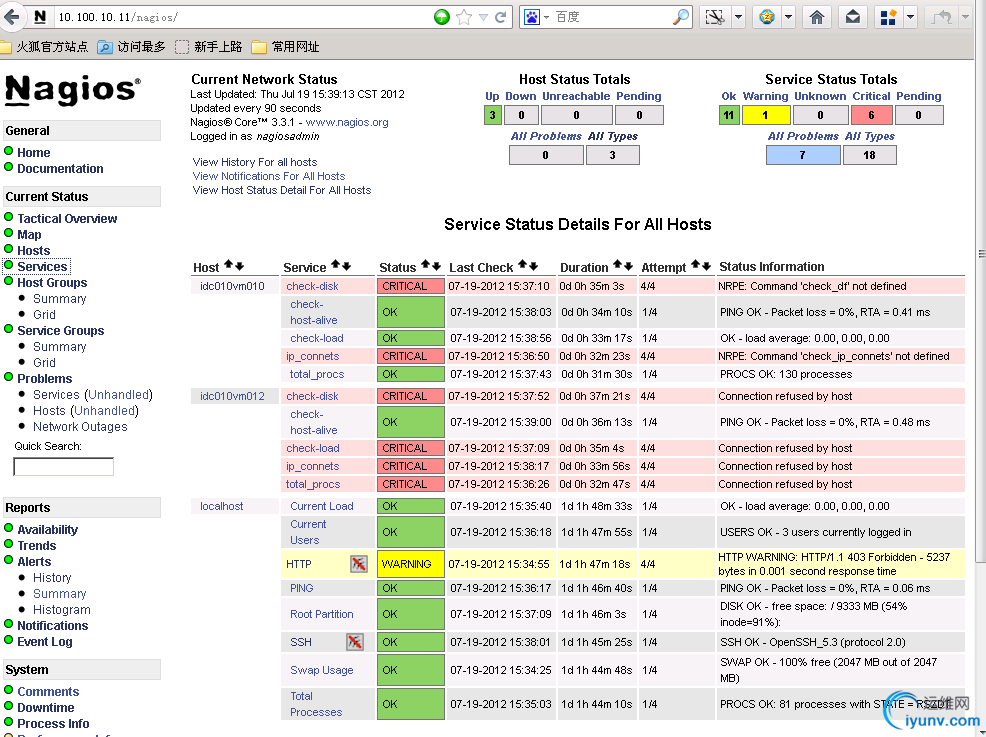Image resolution: width=986 pixels, height=737 pixels.
Task: Sort Status column ascending with up arrow
Action: [x=426, y=265]
